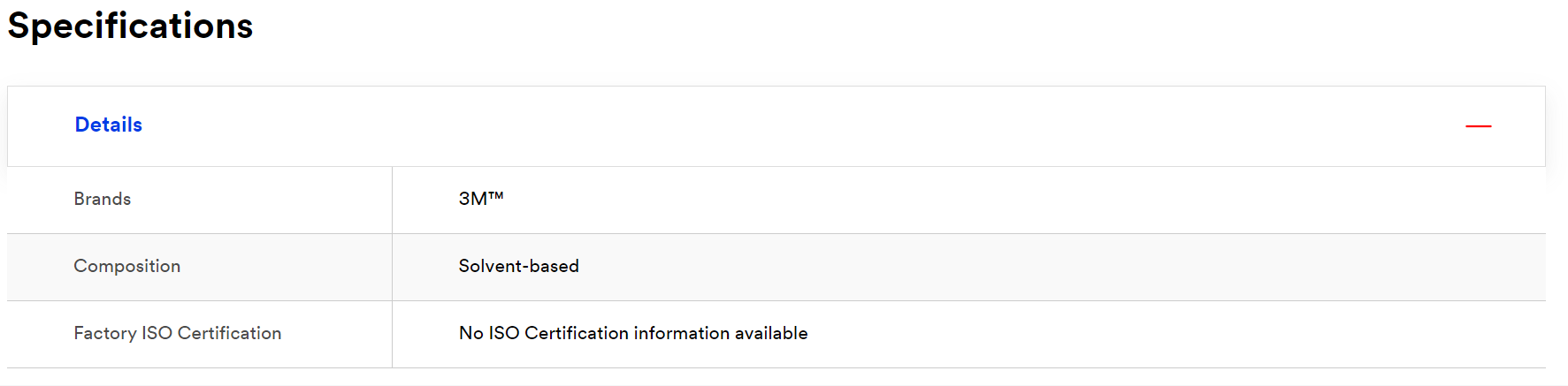Click the word Certification in left column
1568x386 pixels.
coord(229,333)
